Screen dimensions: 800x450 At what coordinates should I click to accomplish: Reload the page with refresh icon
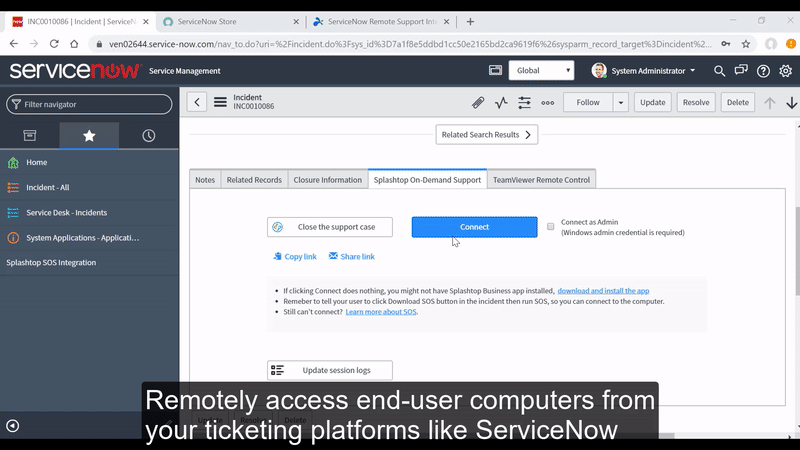pos(54,44)
